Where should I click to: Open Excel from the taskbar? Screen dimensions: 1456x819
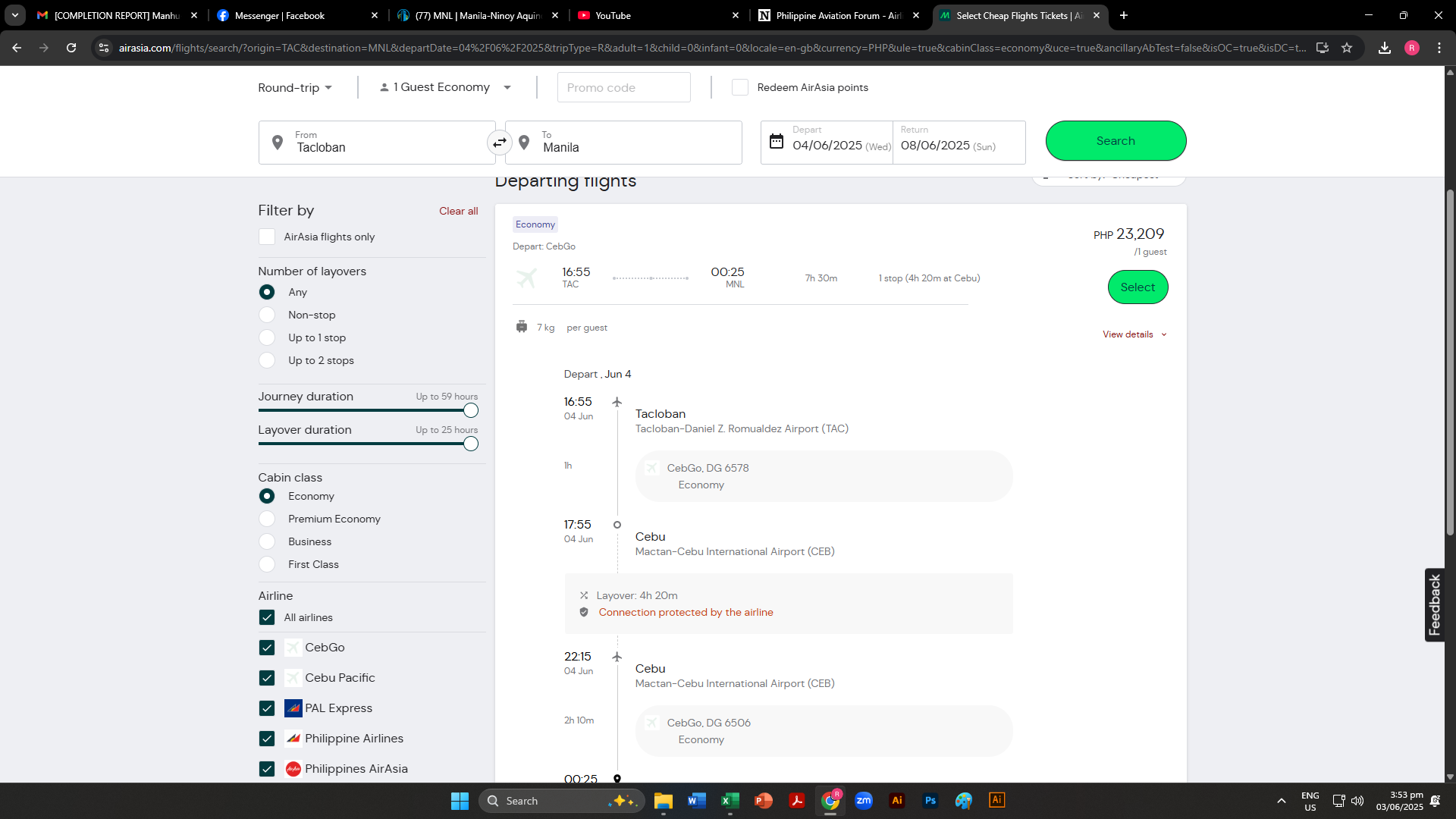[x=730, y=801]
